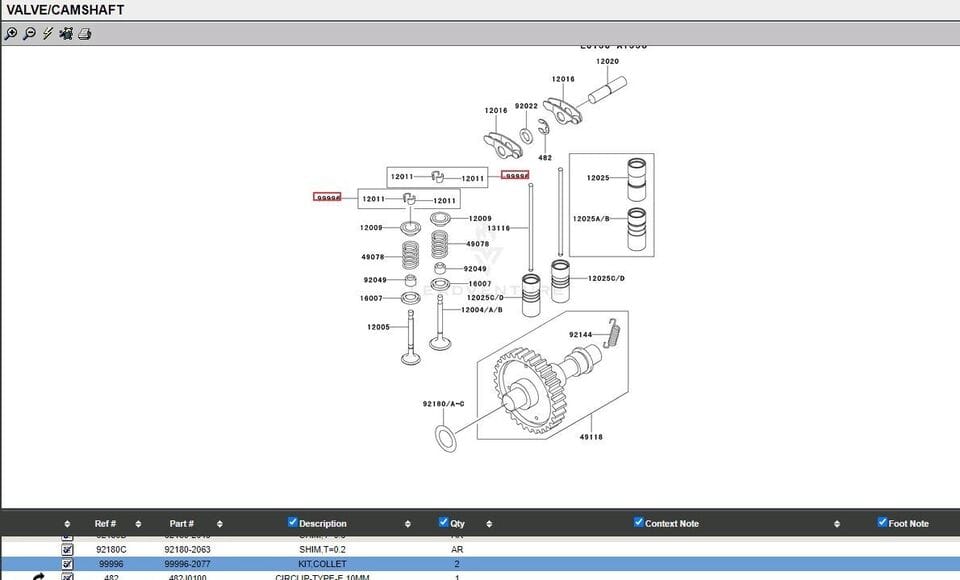Click the left red 99996 callout
The width and height of the screenshot is (960, 580).
[x=327, y=198]
